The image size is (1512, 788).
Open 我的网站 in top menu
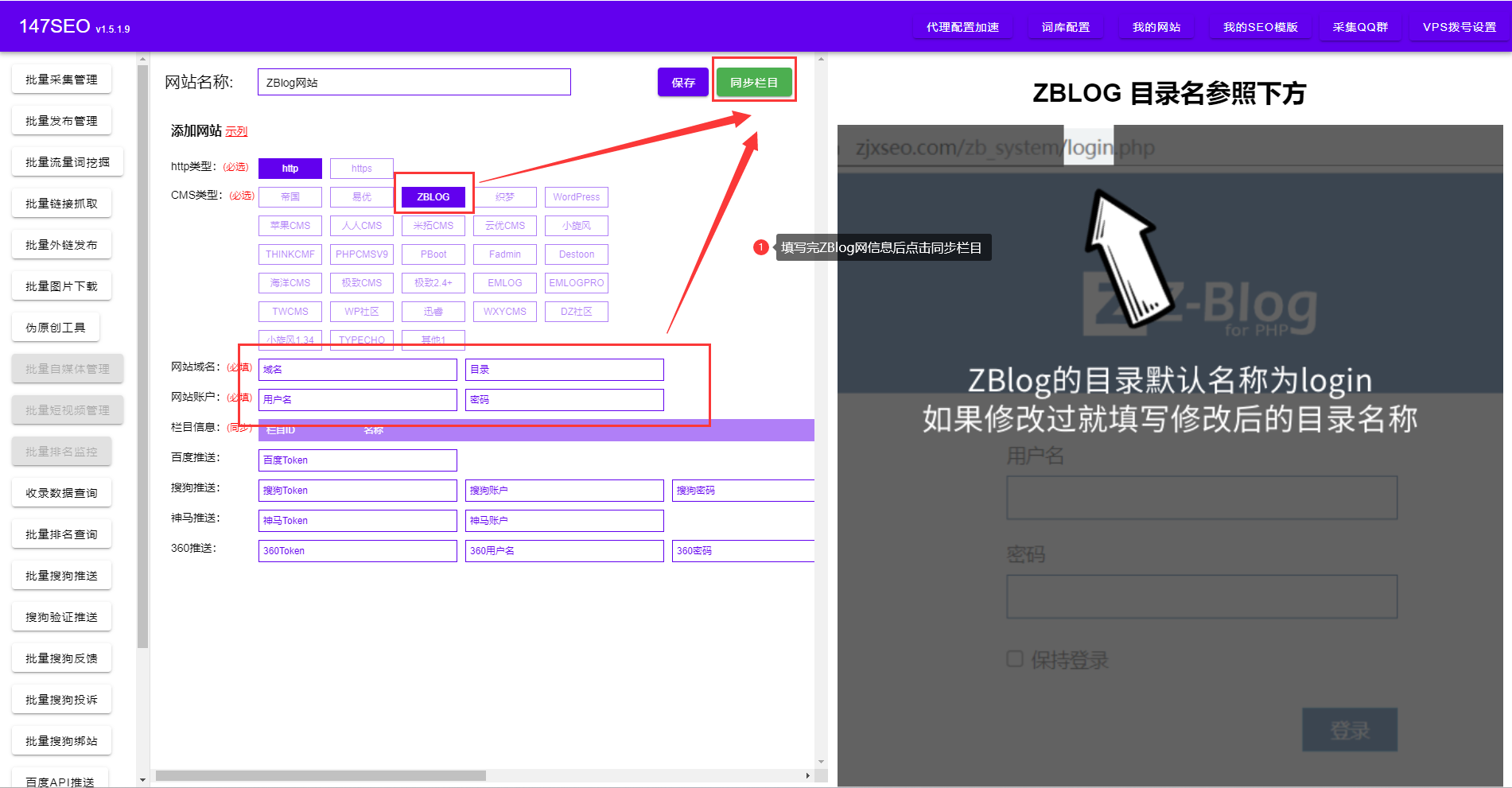pyautogui.click(x=1156, y=27)
